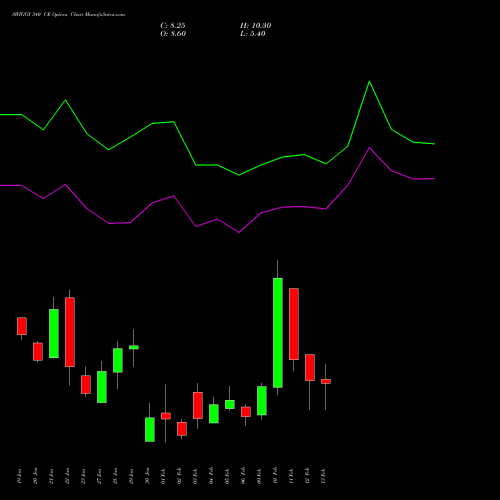Click the close value C: 8.25
This screenshot has height=500, width=500.
(173, 26)
